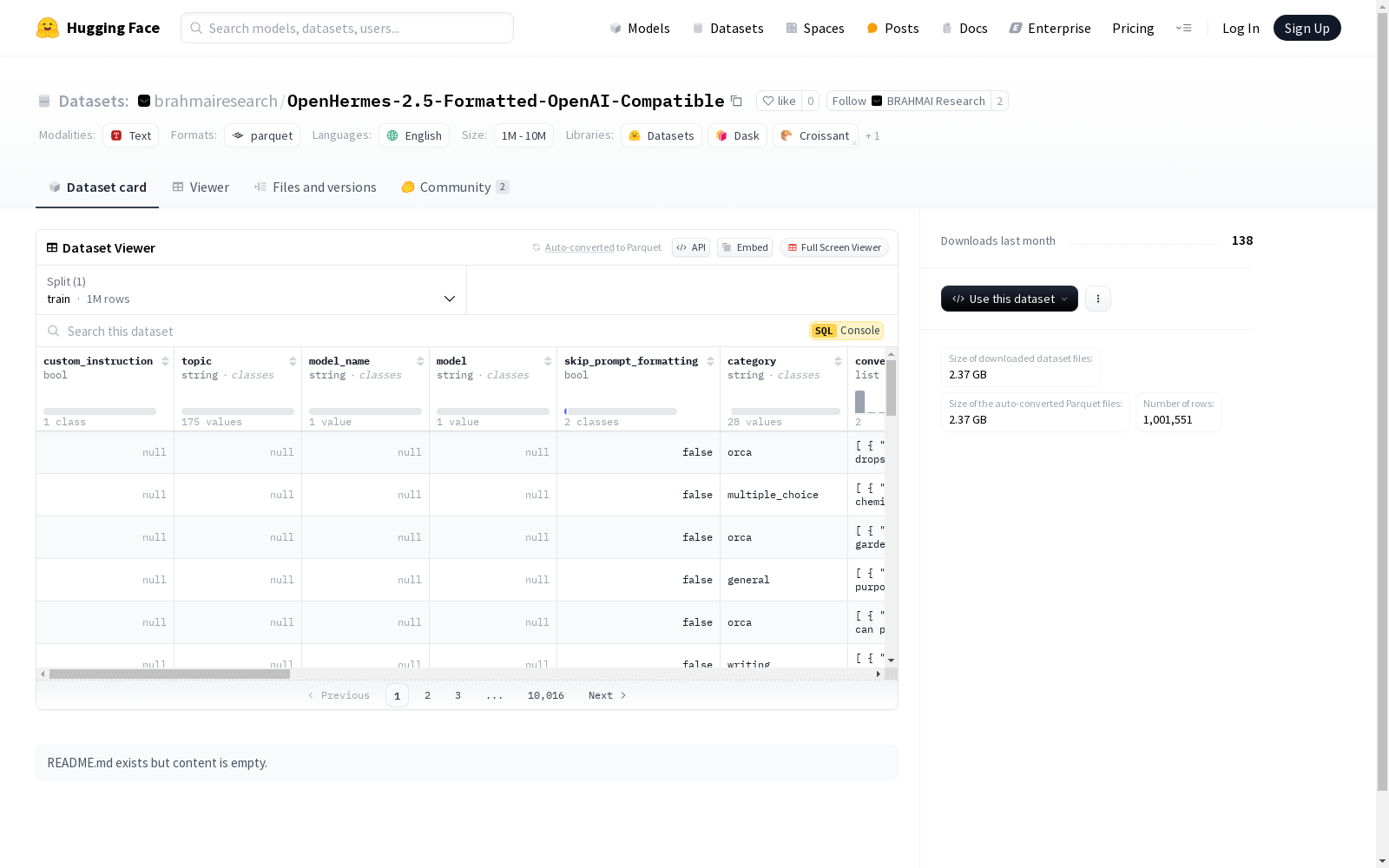This screenshot has width=1389, height=868.
Task: Open the navigation overflow menu icon
Action: (1183, 28)
